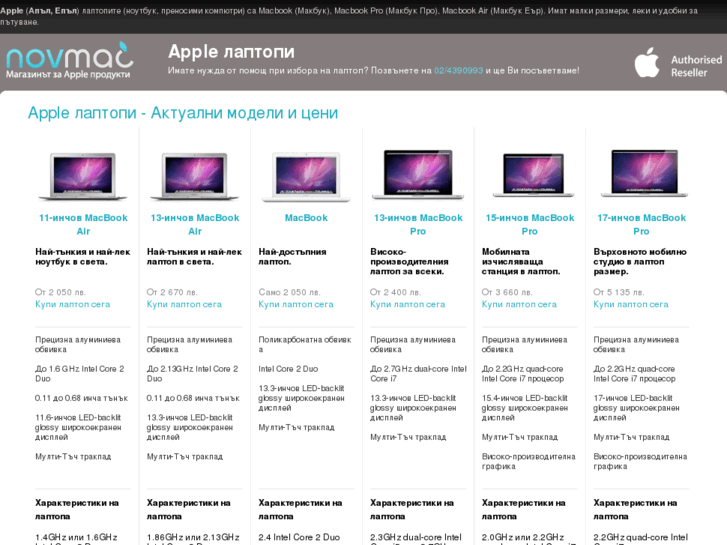The image size is (727, 545).
Task: Open 13-инчов MacBook Pro product image
Action: click(418, 175)
